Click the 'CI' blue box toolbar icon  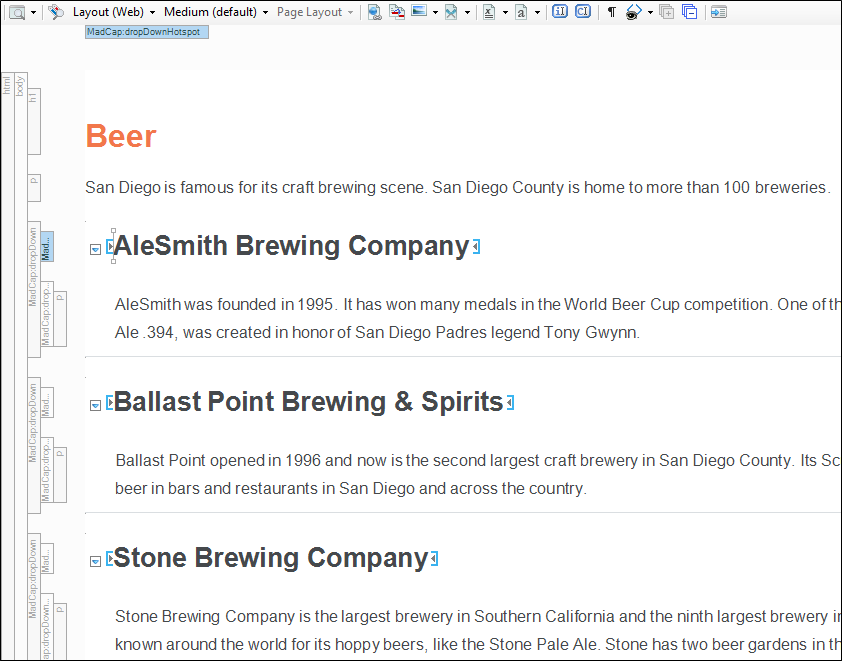(x=583, y=11)
